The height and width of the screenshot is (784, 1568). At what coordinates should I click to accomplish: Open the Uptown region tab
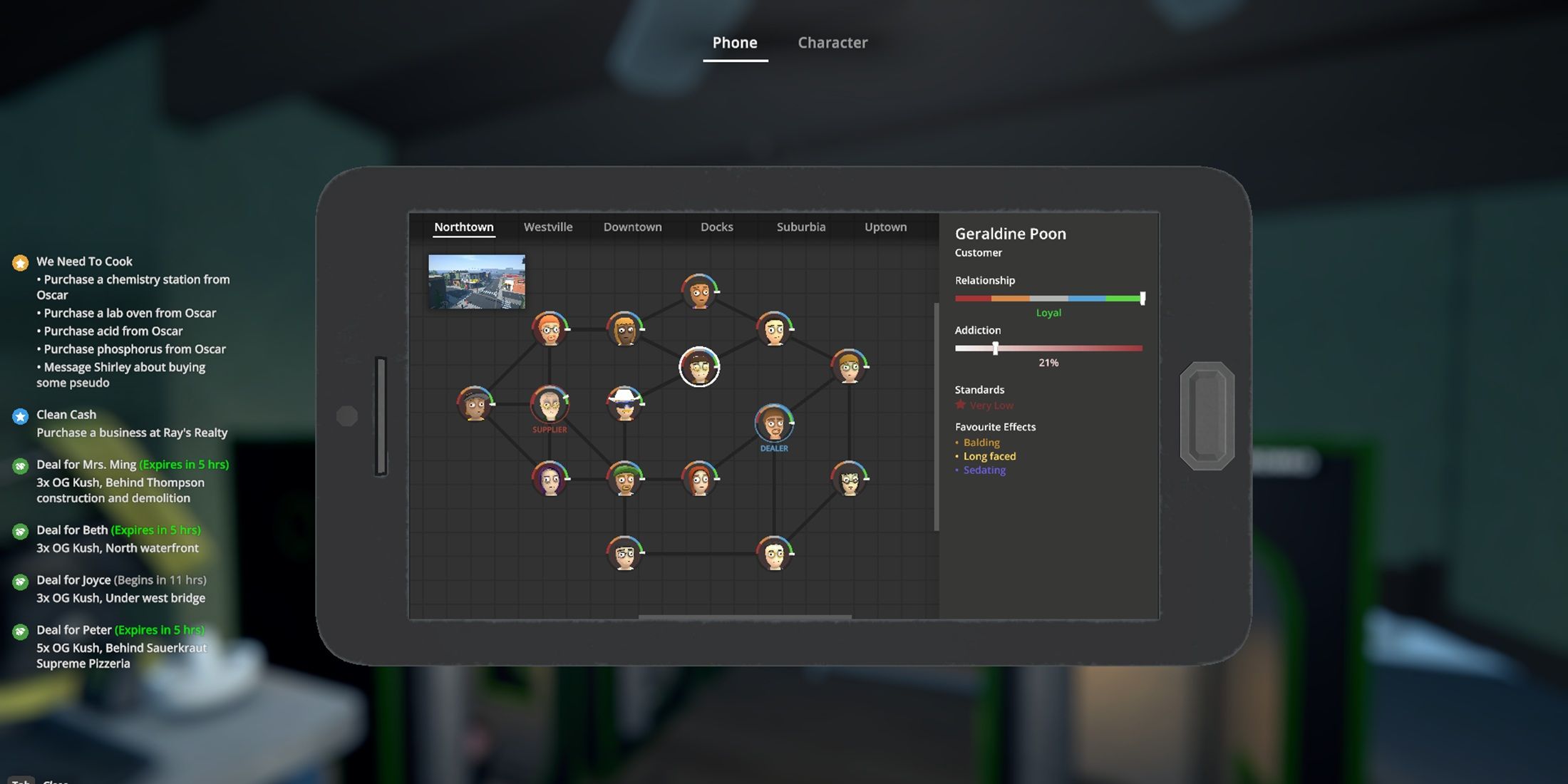(x=886, y=227)
